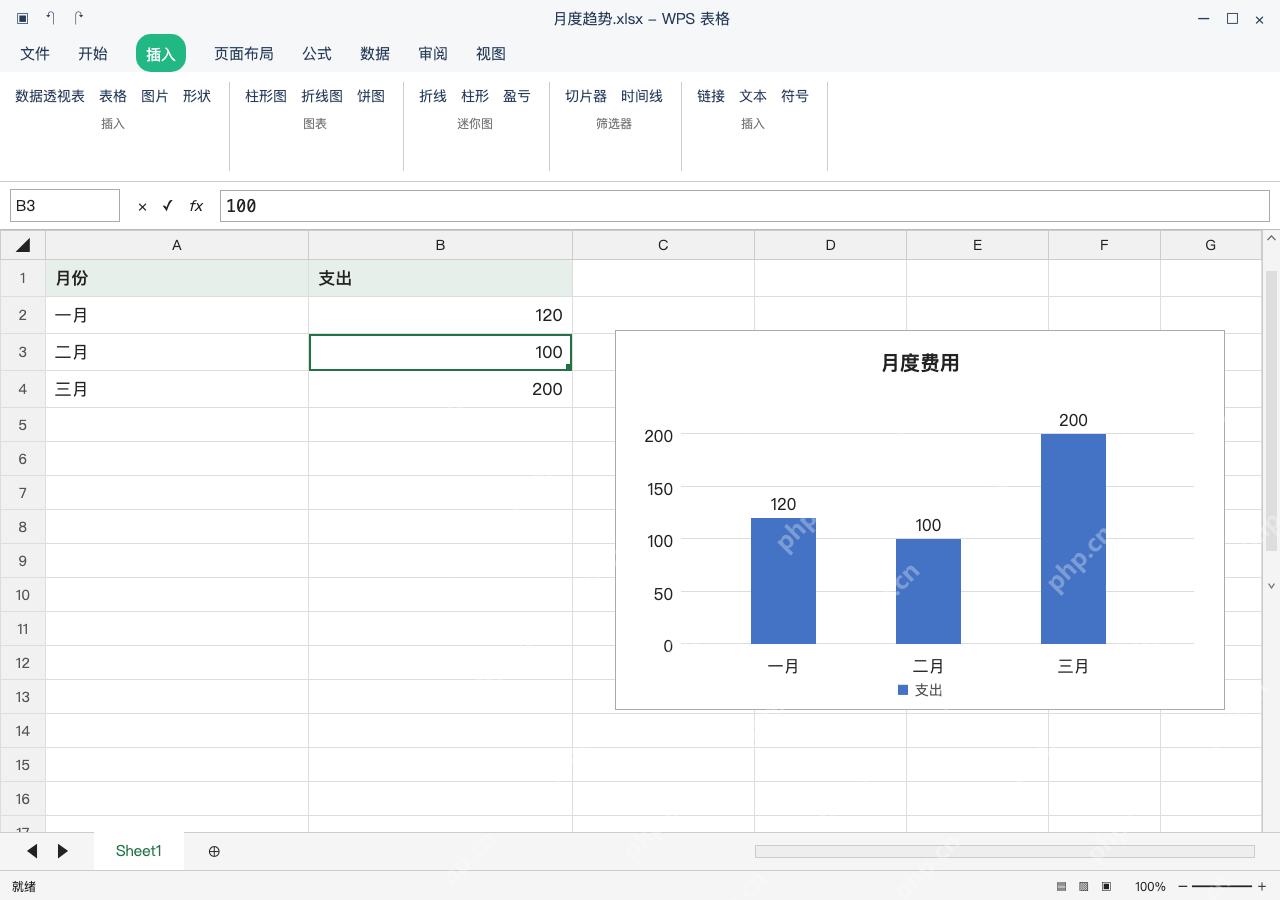
Task: Add a new sheet with the plus icon
Action: 214,851
